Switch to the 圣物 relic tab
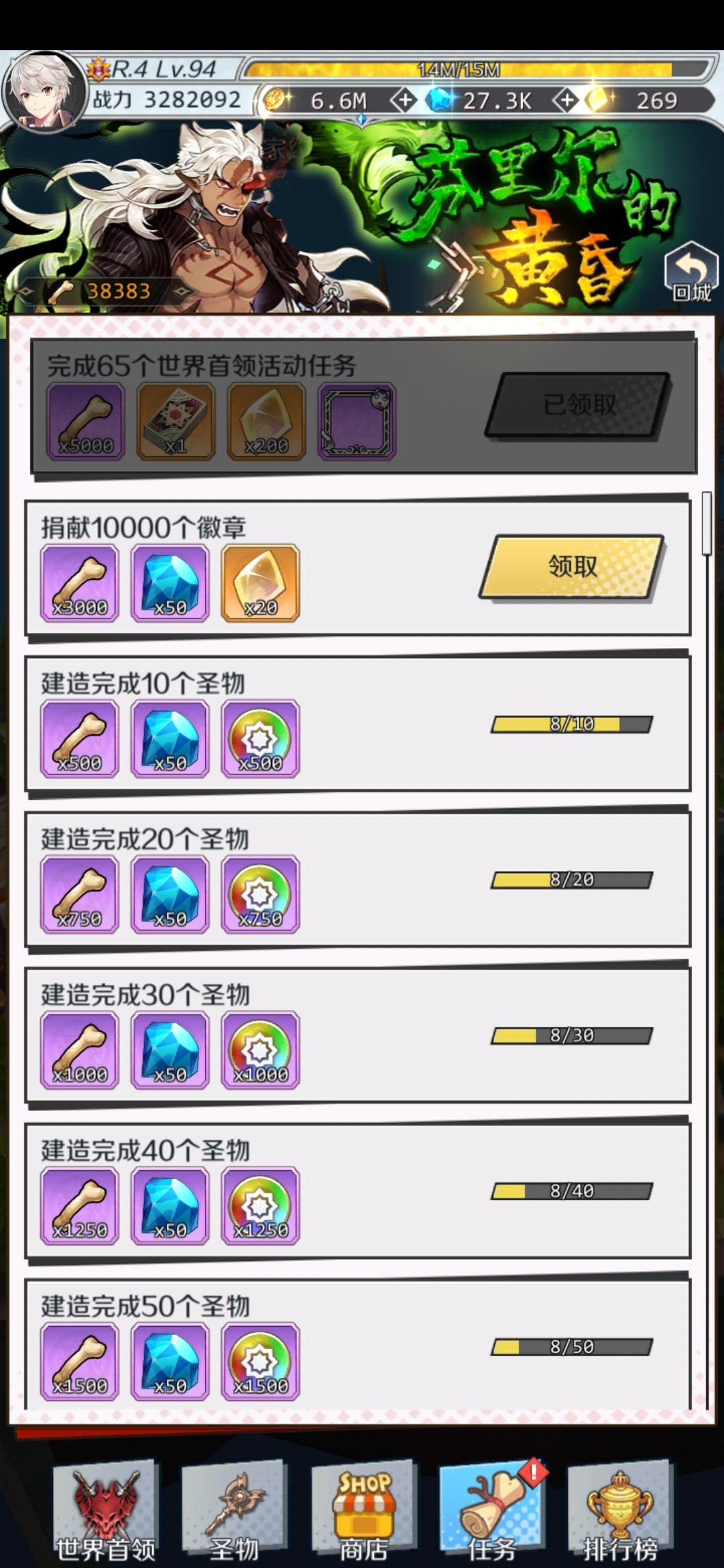 [x=234, y=1512]
